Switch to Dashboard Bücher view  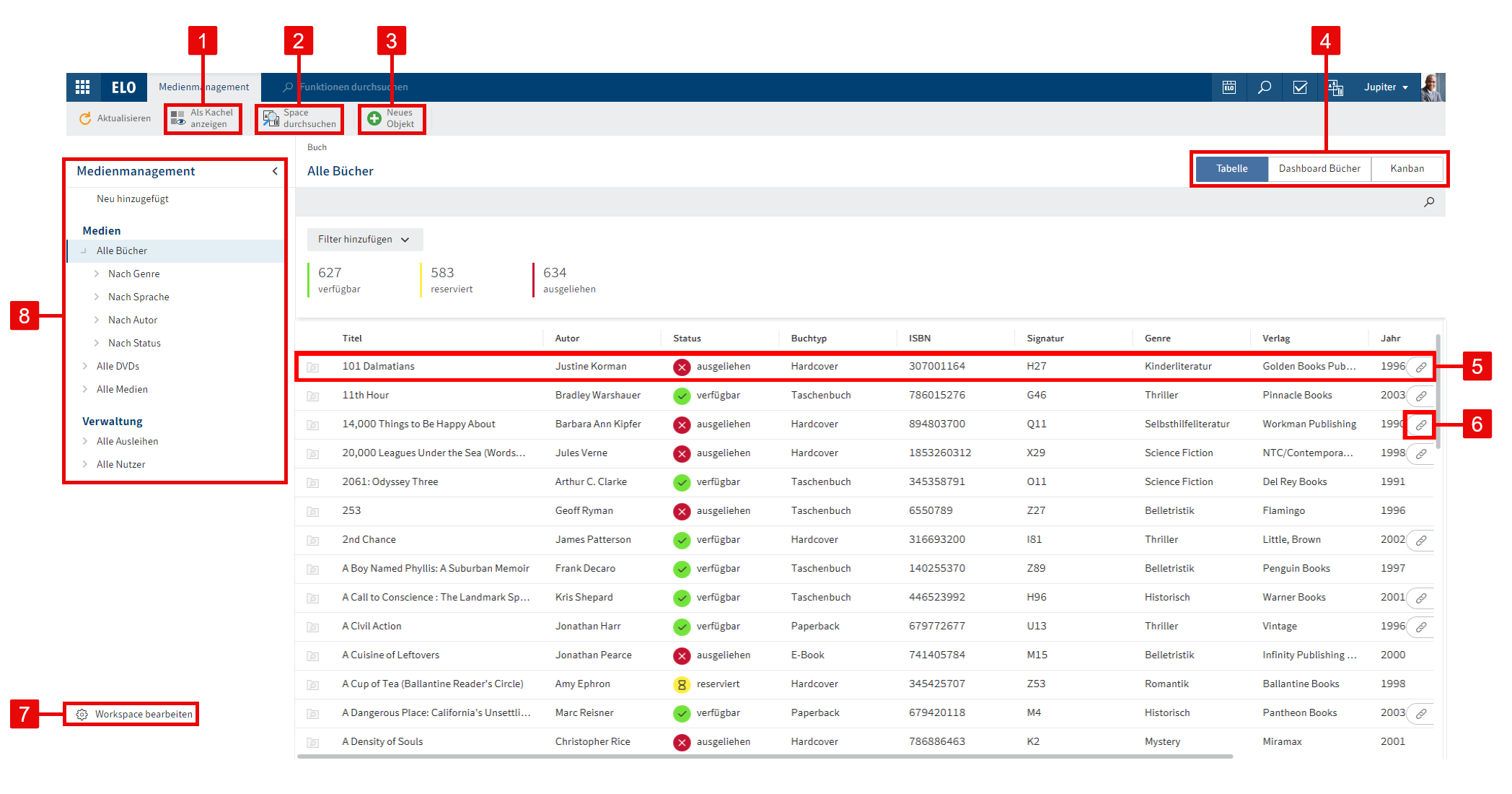coord(1319,169)
